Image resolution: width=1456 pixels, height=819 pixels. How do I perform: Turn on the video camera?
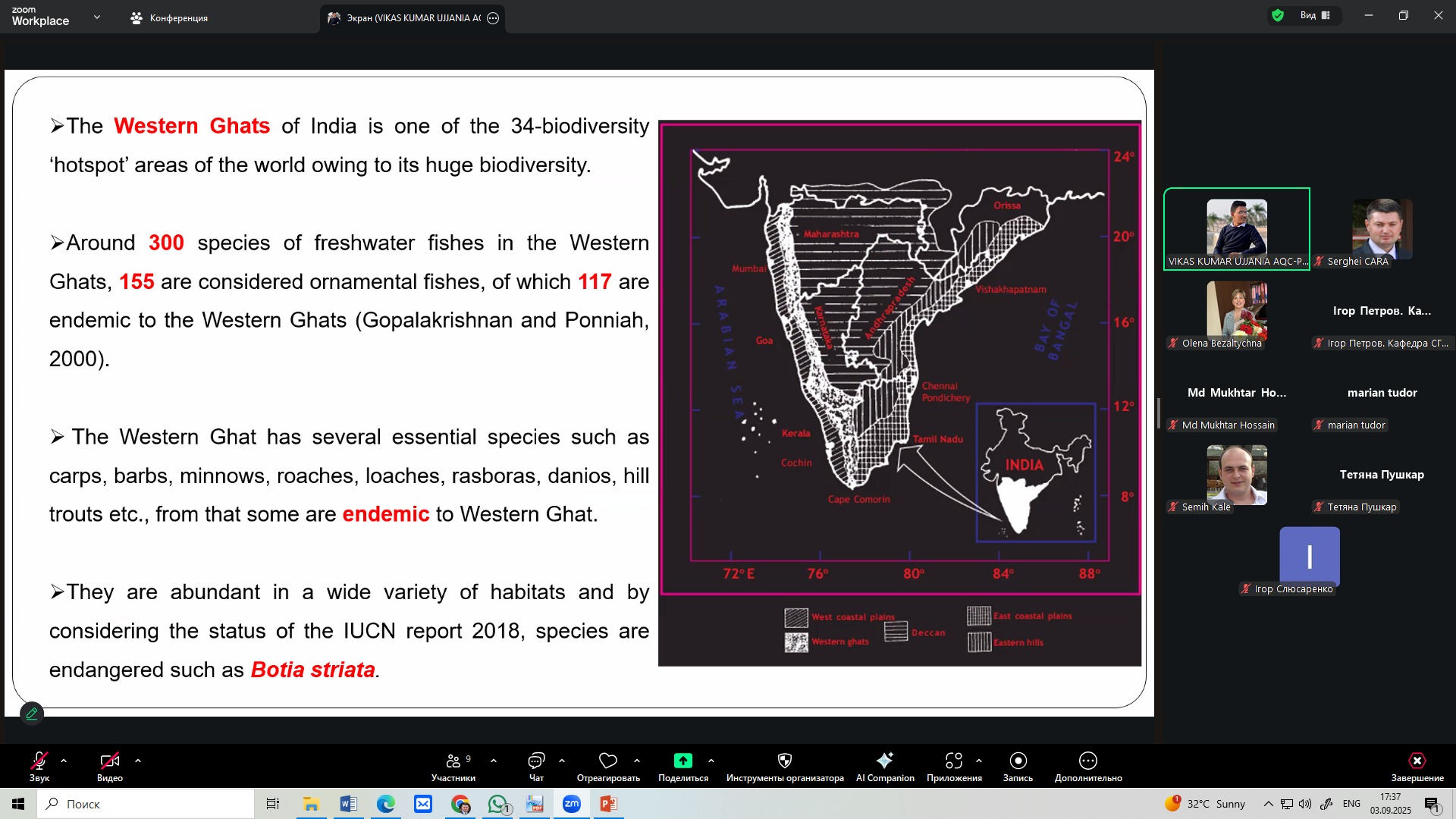pyautogui.click(x=109, y=761)
